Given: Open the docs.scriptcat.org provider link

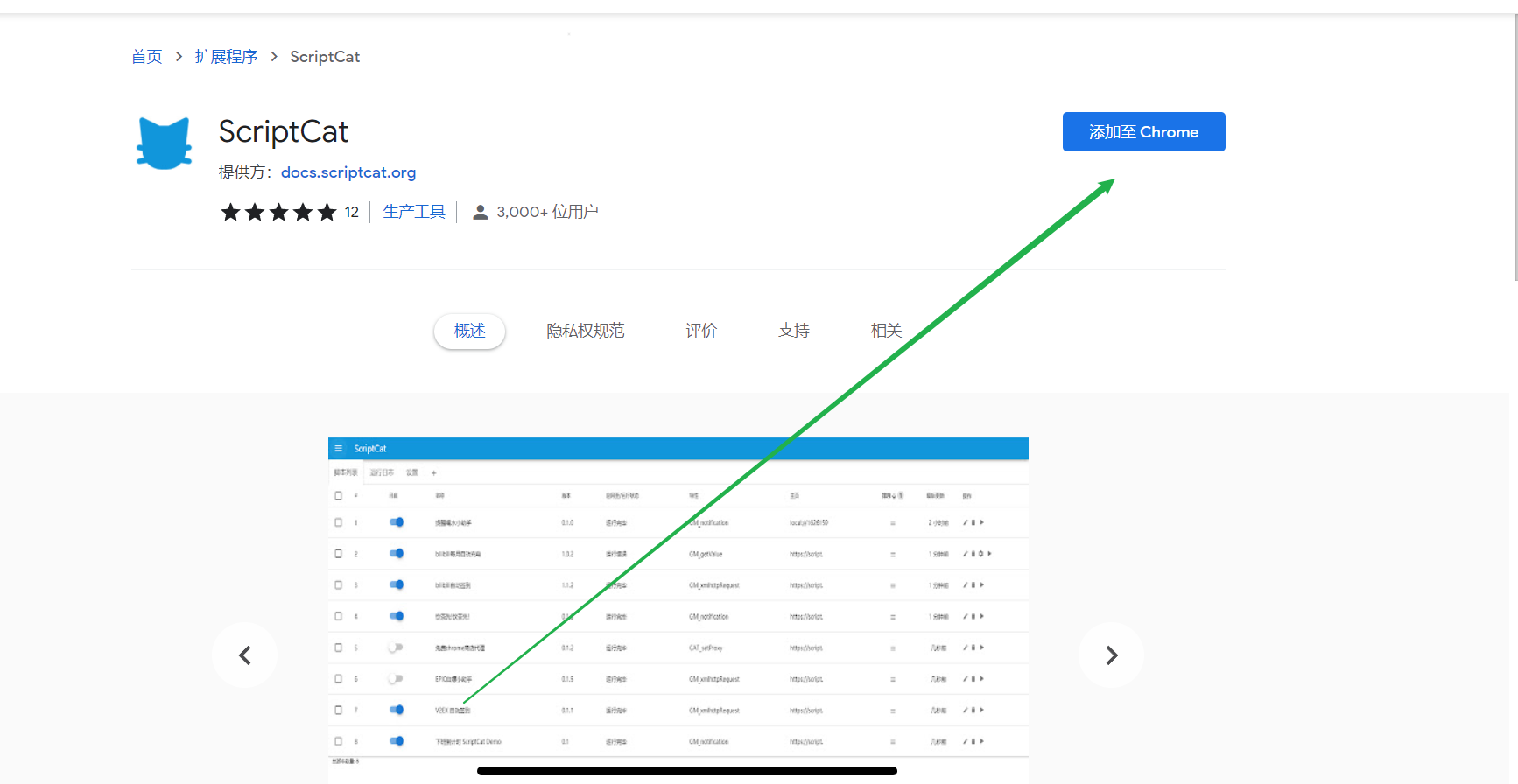Looking at the screenshot, I should pyautogui.click(x=348, y=172).
